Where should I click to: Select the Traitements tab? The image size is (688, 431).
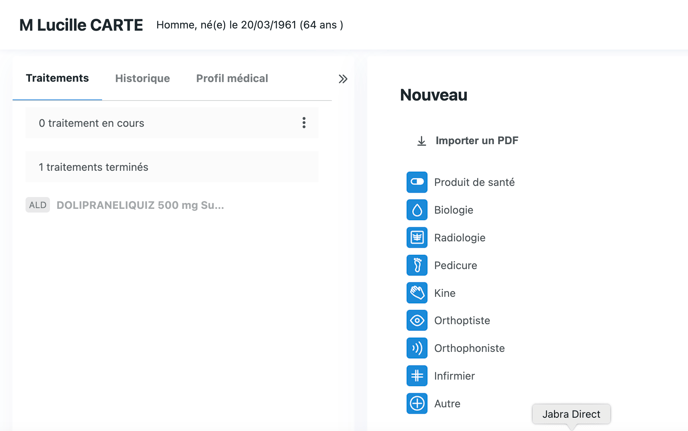(57, 78)
